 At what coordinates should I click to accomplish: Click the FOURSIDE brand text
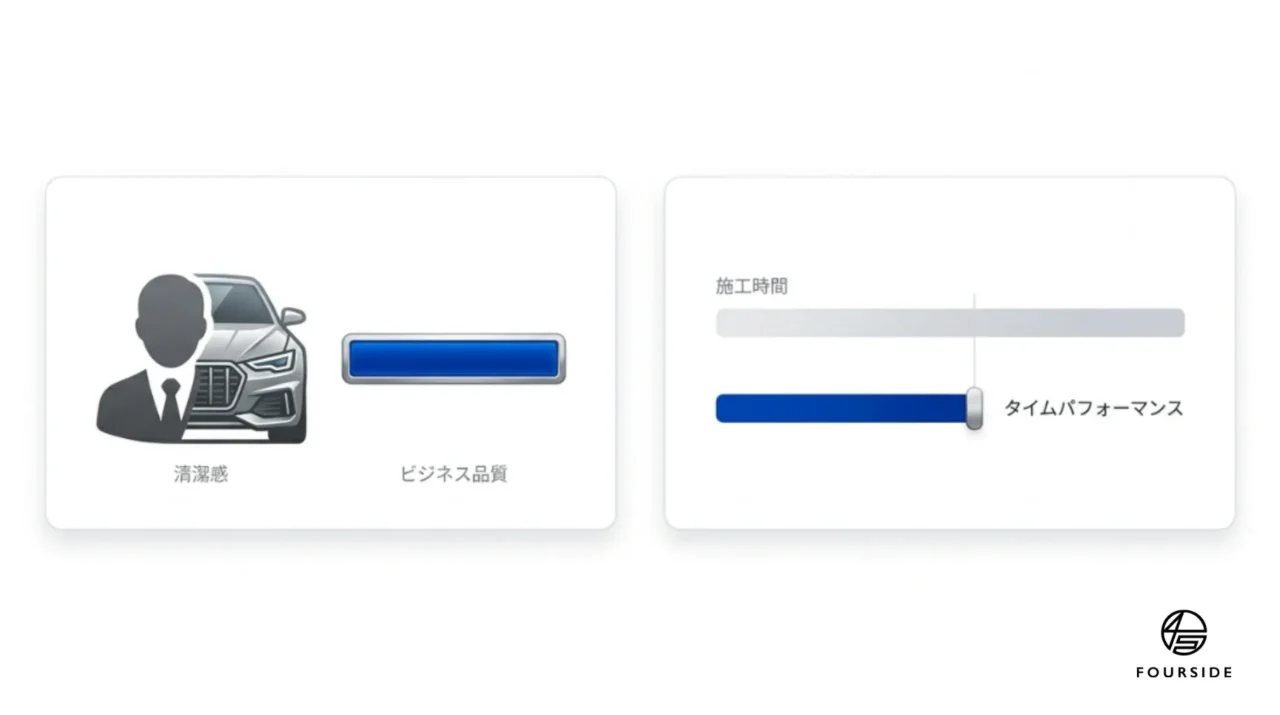tap(1184, 673)
